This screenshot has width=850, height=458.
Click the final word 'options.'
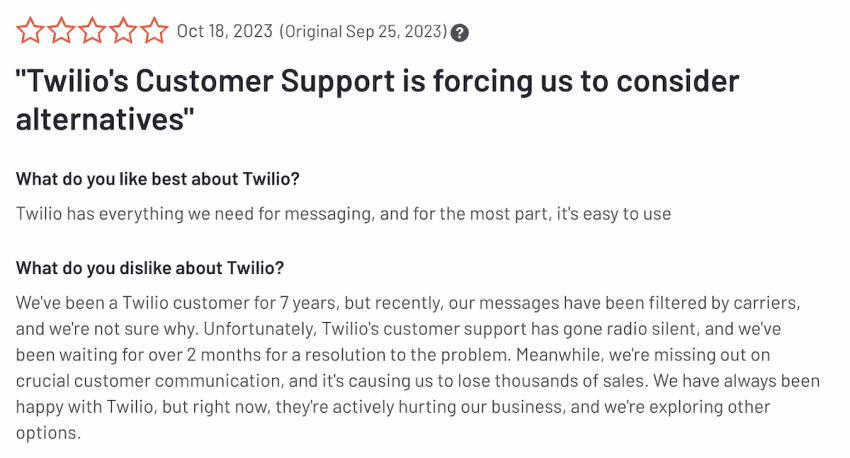(48, 433)
